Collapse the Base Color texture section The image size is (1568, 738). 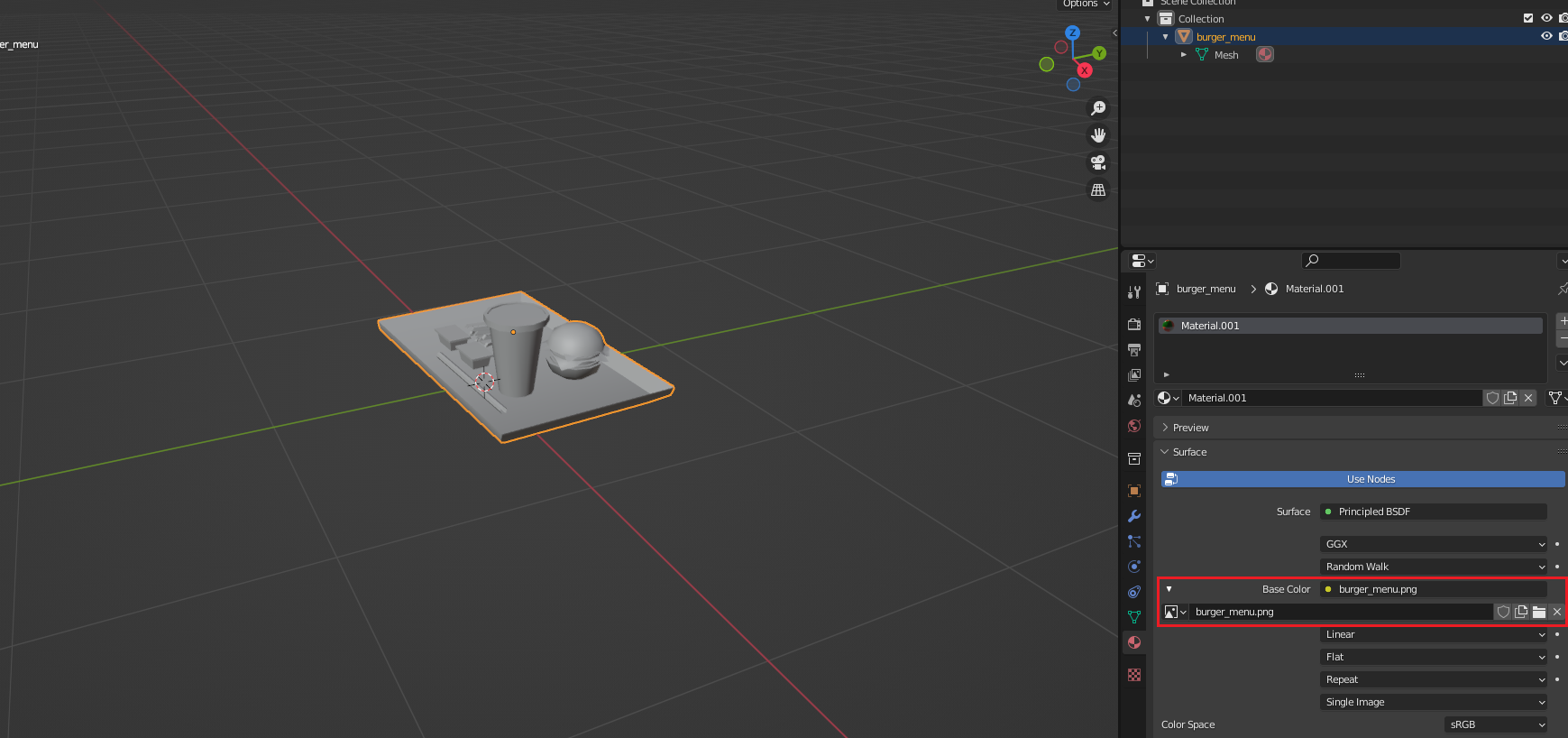coord(1169,589)
